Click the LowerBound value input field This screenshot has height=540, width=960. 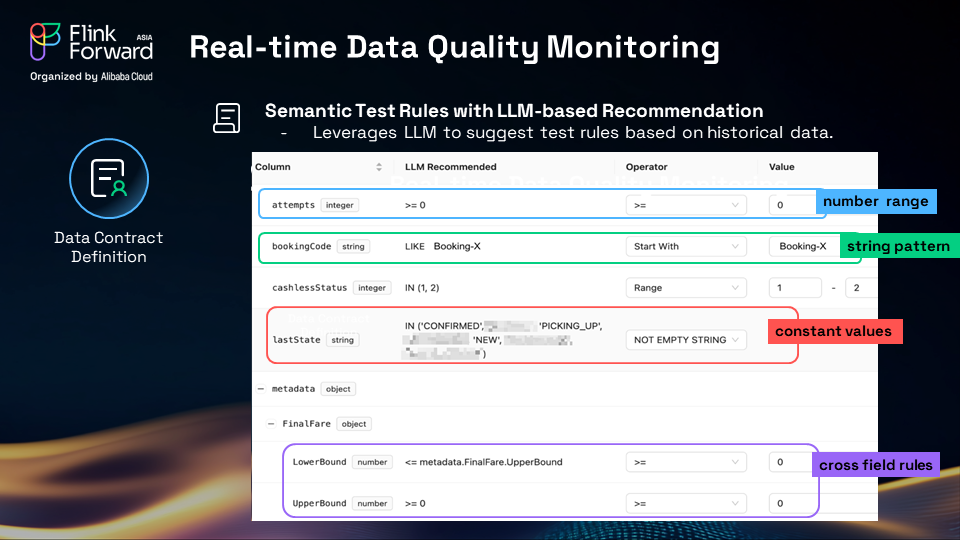click(x=790, y=462)
